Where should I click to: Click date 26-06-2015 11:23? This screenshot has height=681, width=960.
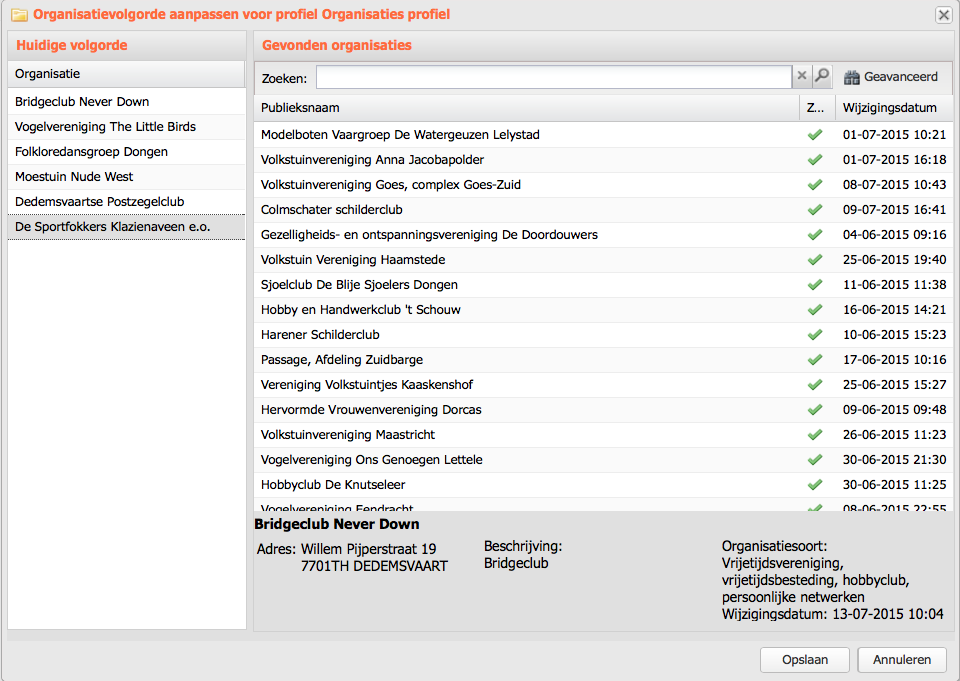(x=894, y=435)
